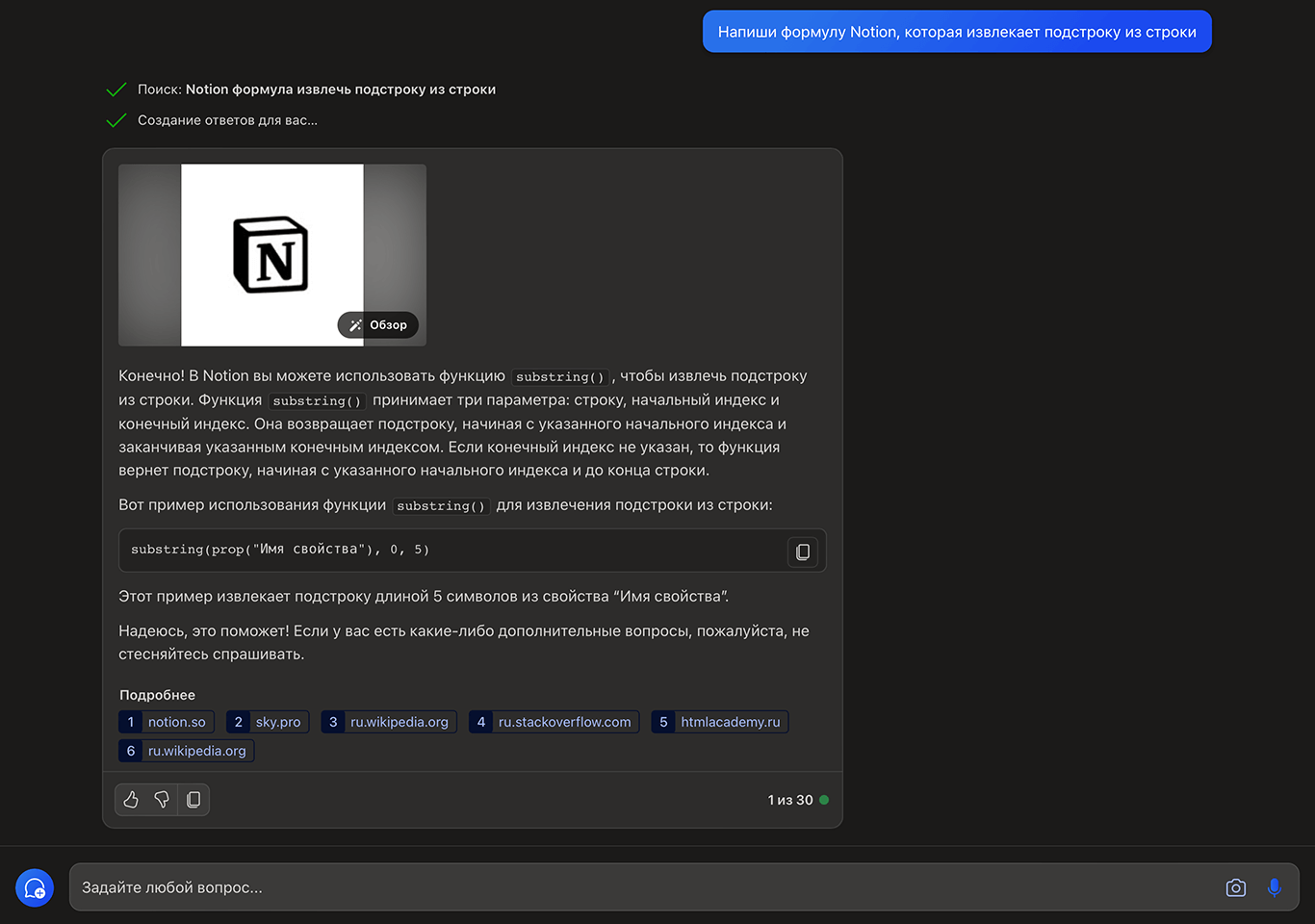Viewport: 1315px width, 924px height.
Task: Open source link 1 notion.so
Action: (x=167, y=722)
